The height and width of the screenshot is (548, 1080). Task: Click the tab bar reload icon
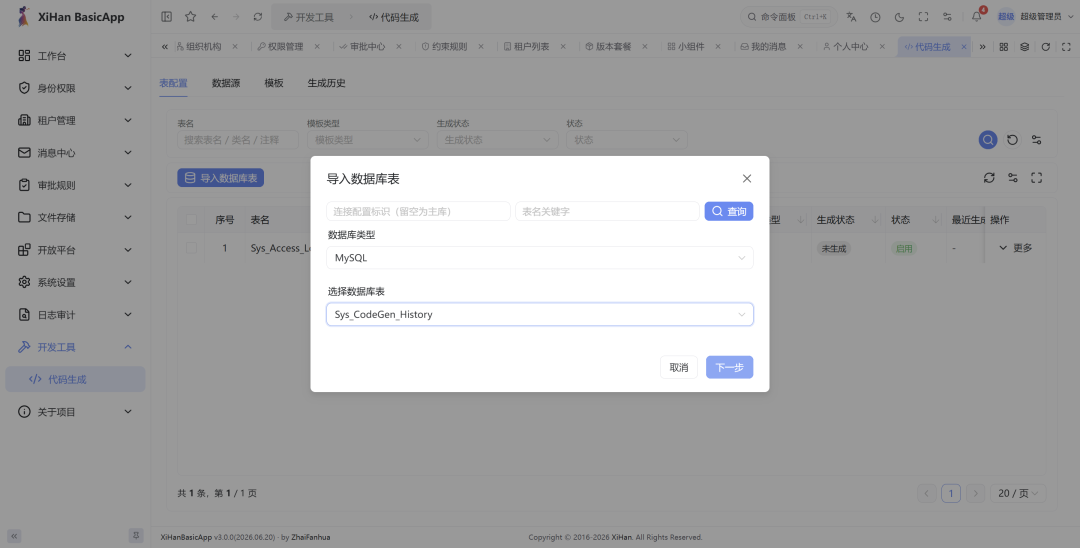(x=1046, y=47)
